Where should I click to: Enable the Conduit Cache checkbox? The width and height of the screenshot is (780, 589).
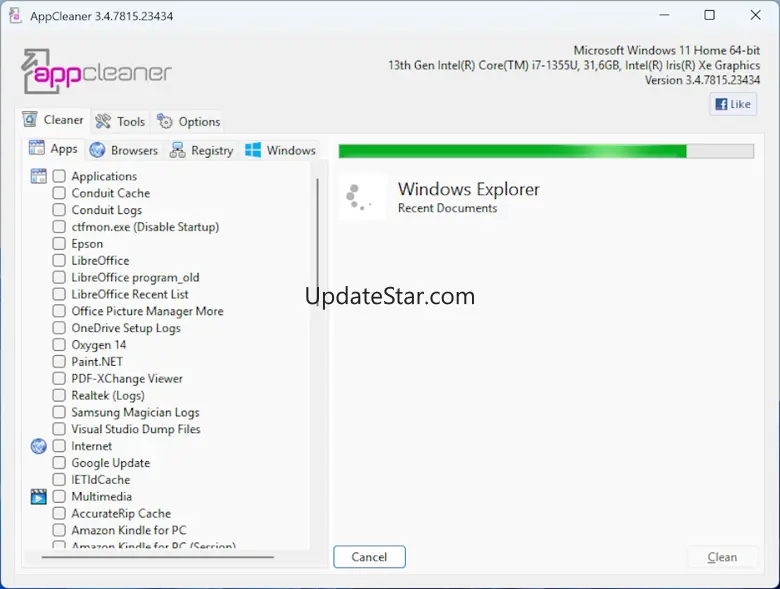(59, 193)
